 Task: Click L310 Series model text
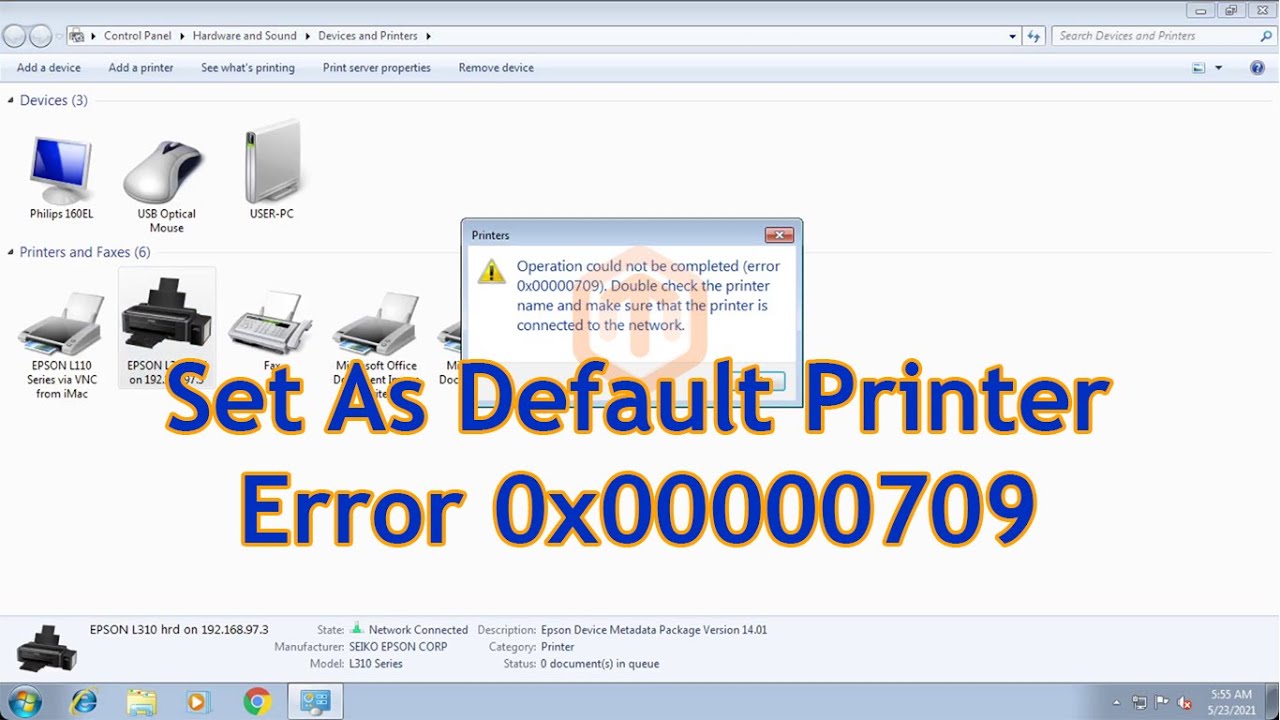(x=376, y=664)
